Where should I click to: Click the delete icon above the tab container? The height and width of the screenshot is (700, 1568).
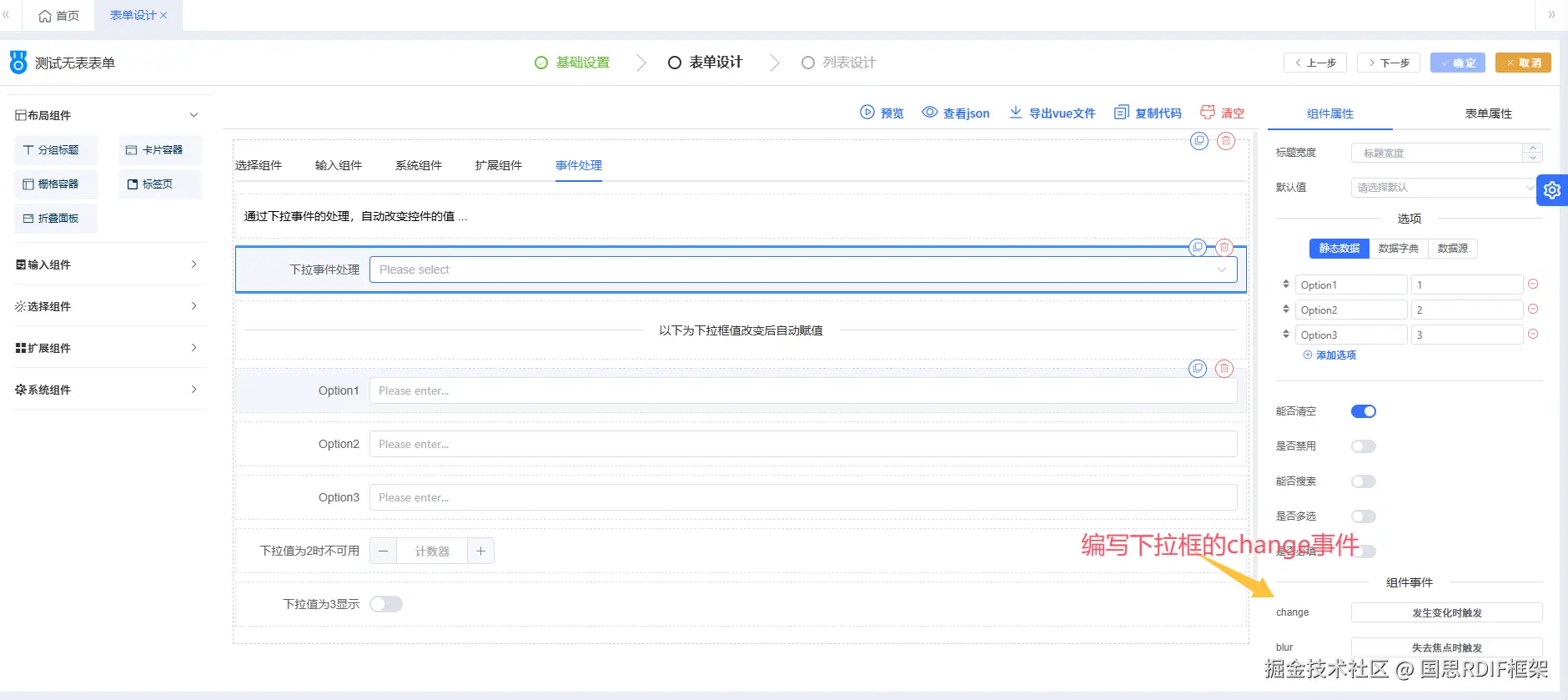pos(1225,141)
